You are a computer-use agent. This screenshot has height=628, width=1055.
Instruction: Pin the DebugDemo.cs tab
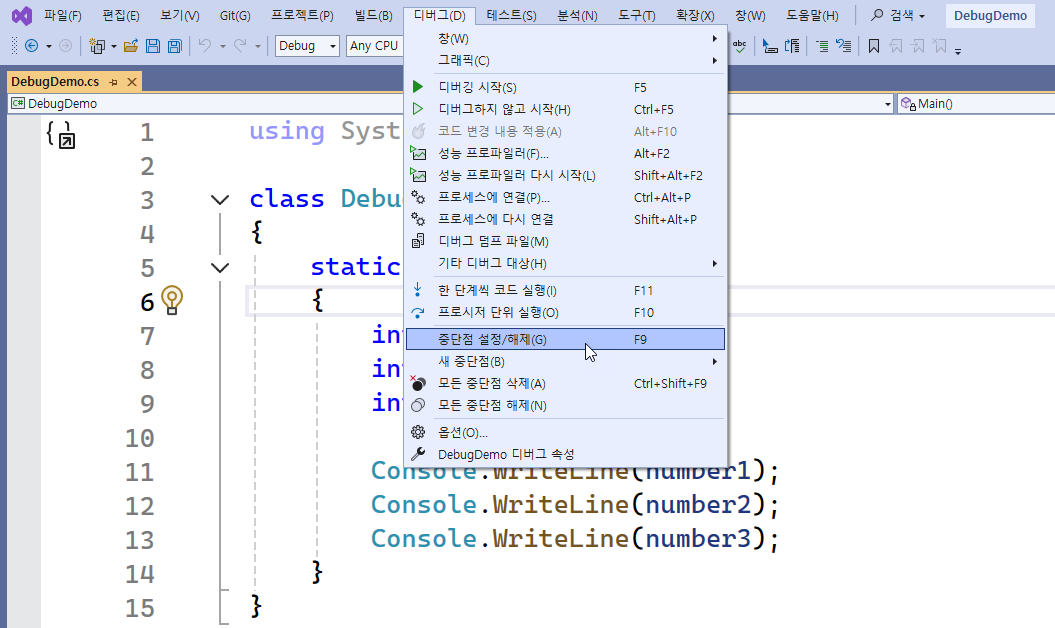point(114,82)
